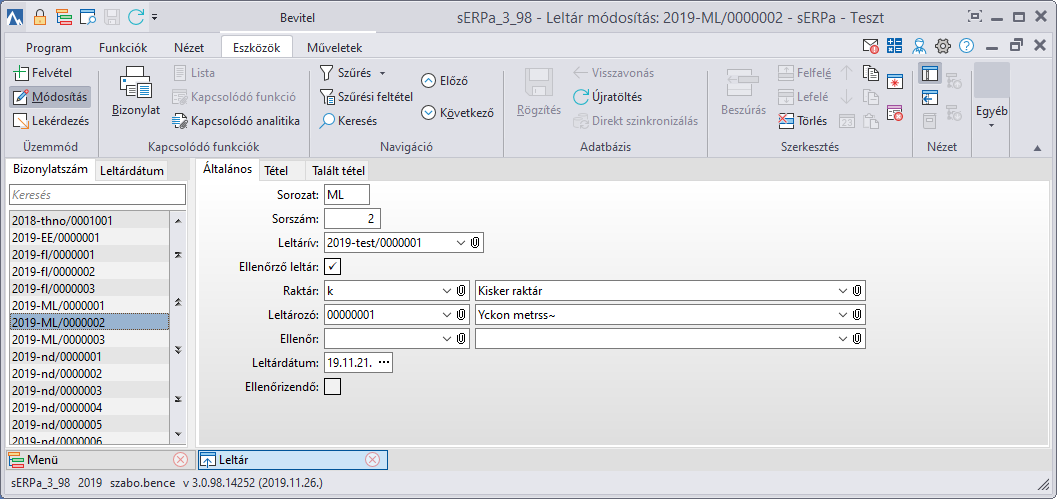This screenshot has width=1057, height=499.
Task: Select 2019-EE/0000001 in list
Action: (x=90, y=237)
